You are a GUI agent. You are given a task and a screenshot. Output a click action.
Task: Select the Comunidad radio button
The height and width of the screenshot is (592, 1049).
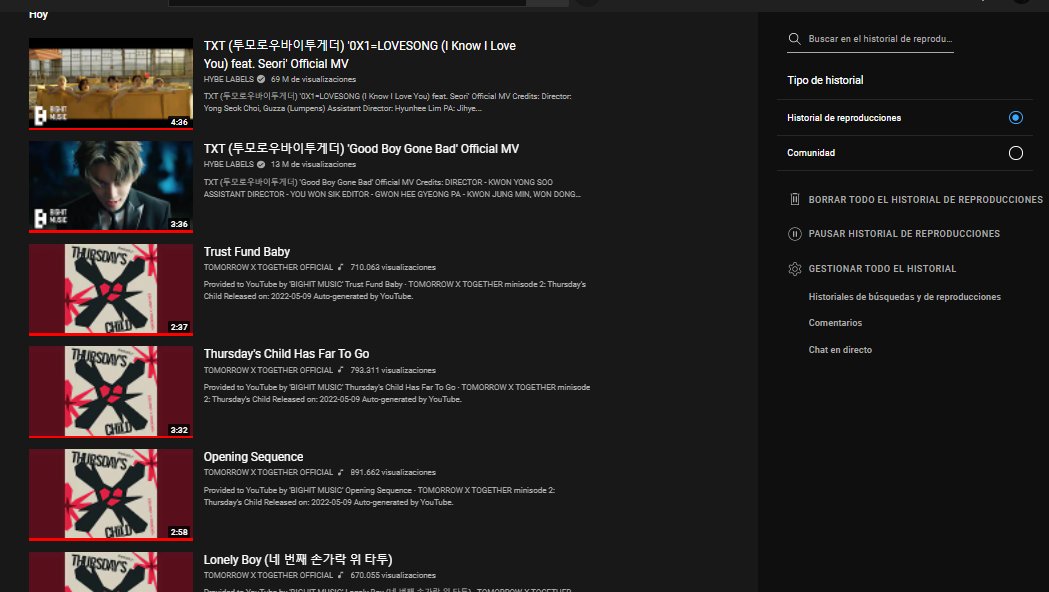click(1016, 153)
